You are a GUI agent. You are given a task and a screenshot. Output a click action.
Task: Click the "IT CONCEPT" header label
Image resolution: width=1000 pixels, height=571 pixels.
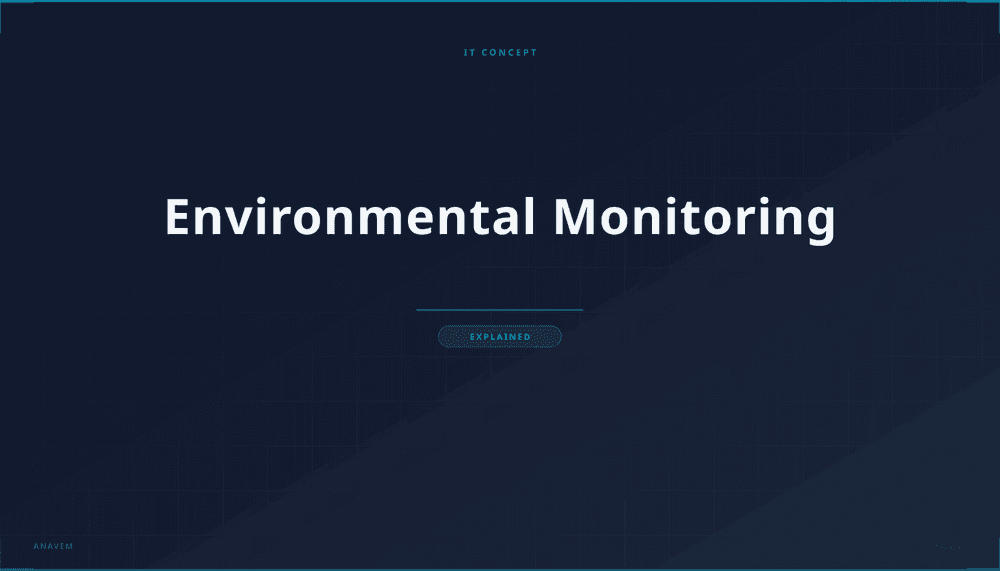500,52
